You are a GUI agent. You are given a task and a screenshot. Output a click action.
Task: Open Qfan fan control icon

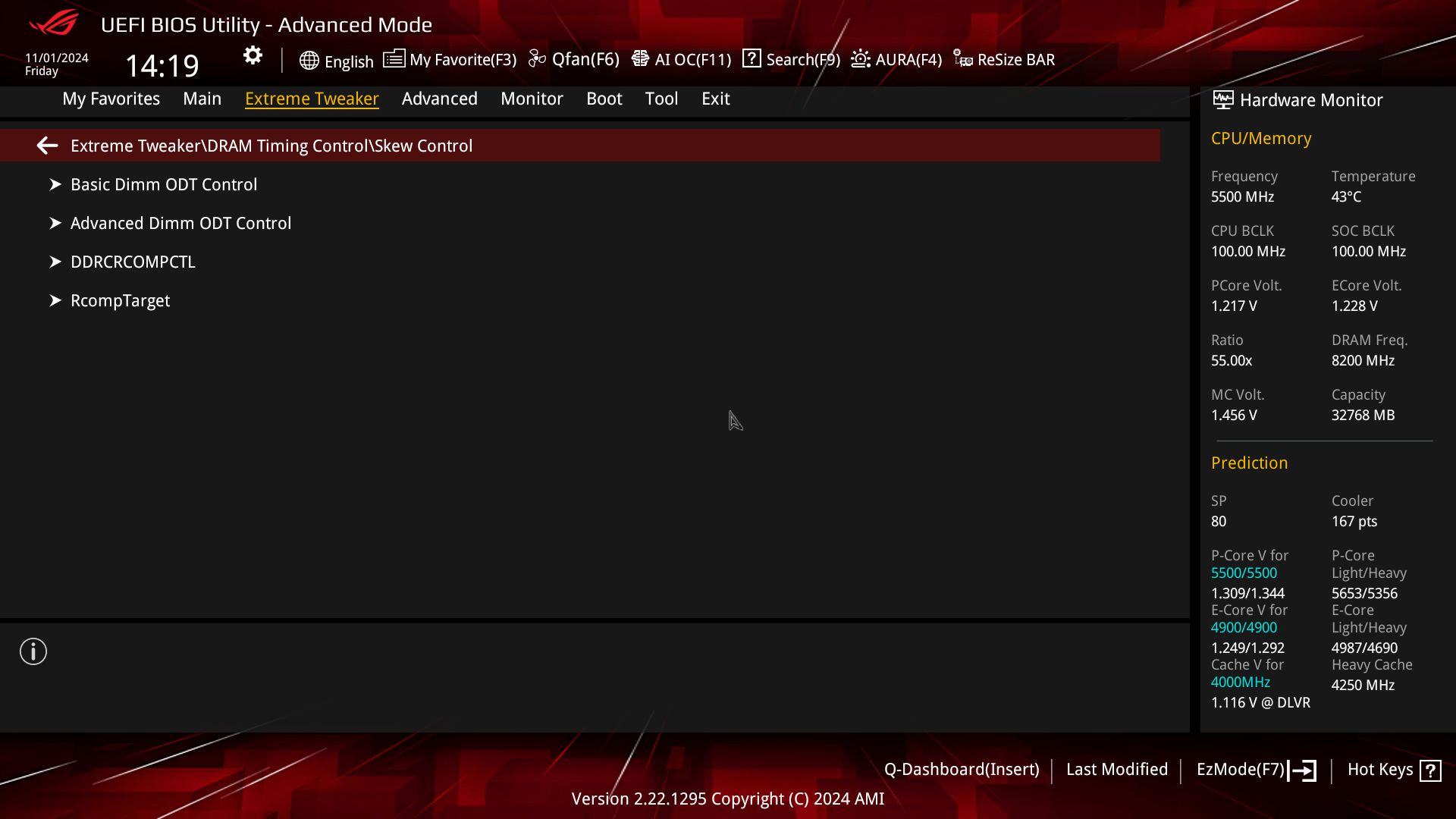point(537,59)
